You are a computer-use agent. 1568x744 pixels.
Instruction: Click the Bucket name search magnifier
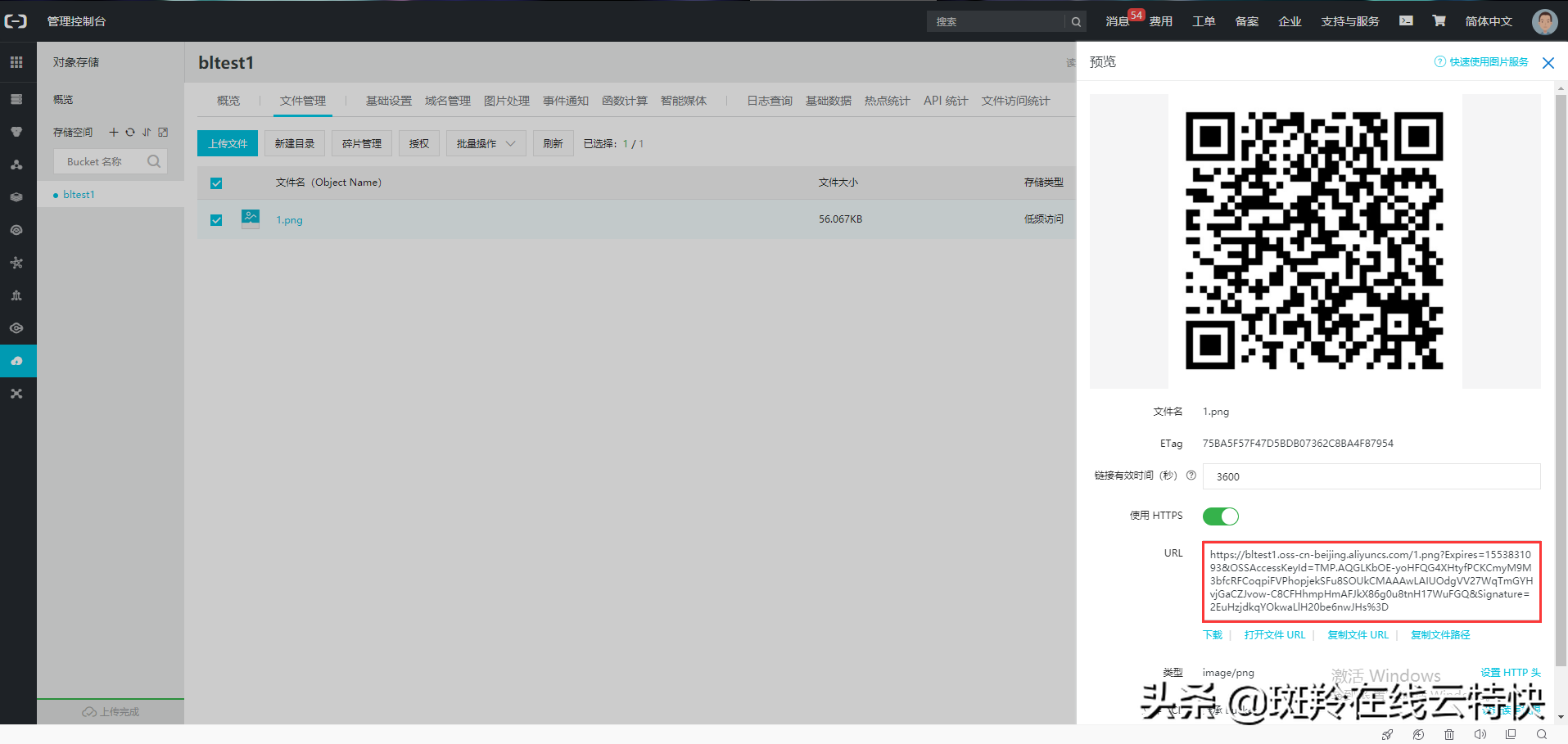pyautogui.click(x=154, y=161)
